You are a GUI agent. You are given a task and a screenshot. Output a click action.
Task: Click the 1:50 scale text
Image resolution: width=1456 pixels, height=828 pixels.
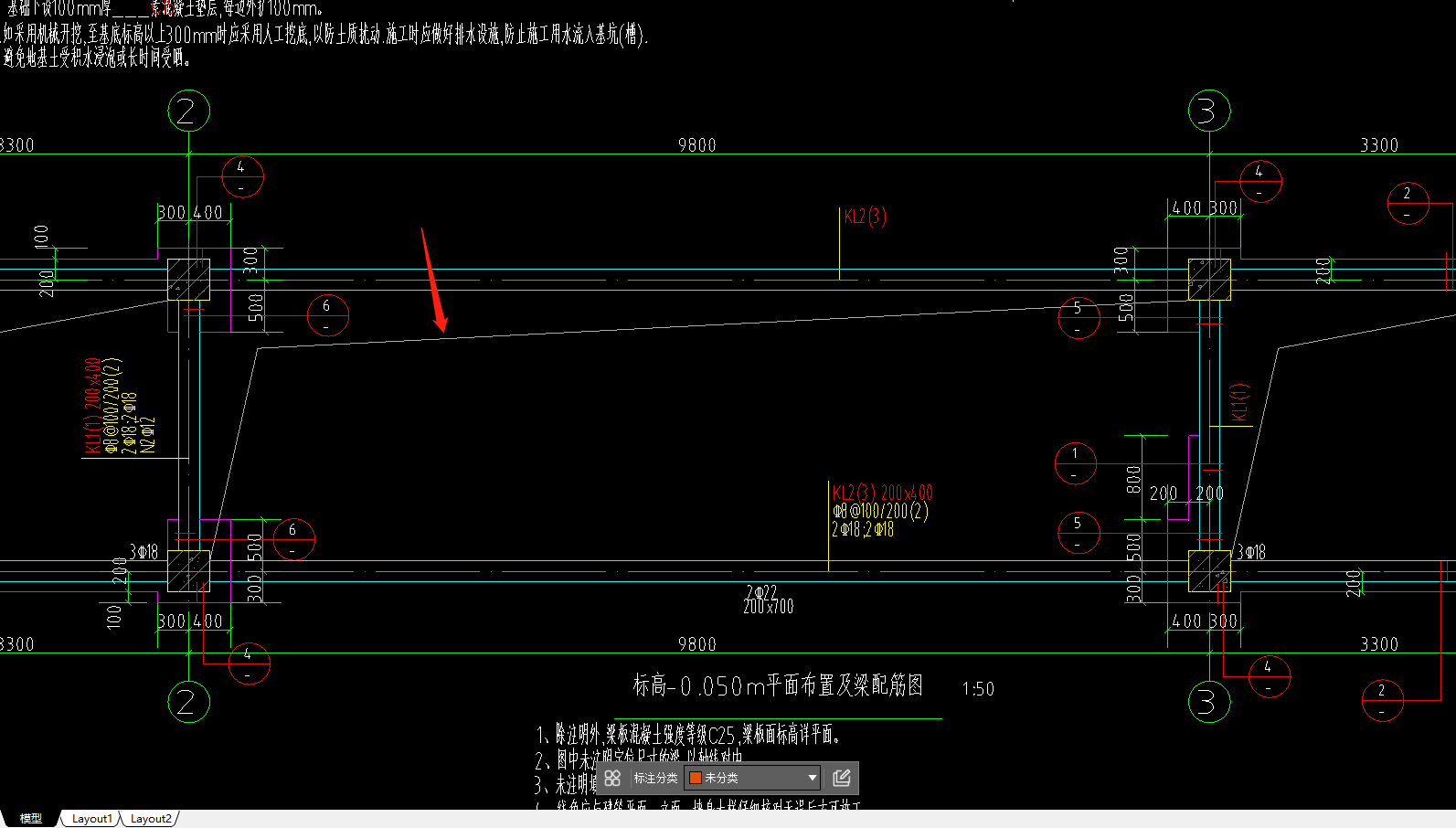click(x=978, y=689)
